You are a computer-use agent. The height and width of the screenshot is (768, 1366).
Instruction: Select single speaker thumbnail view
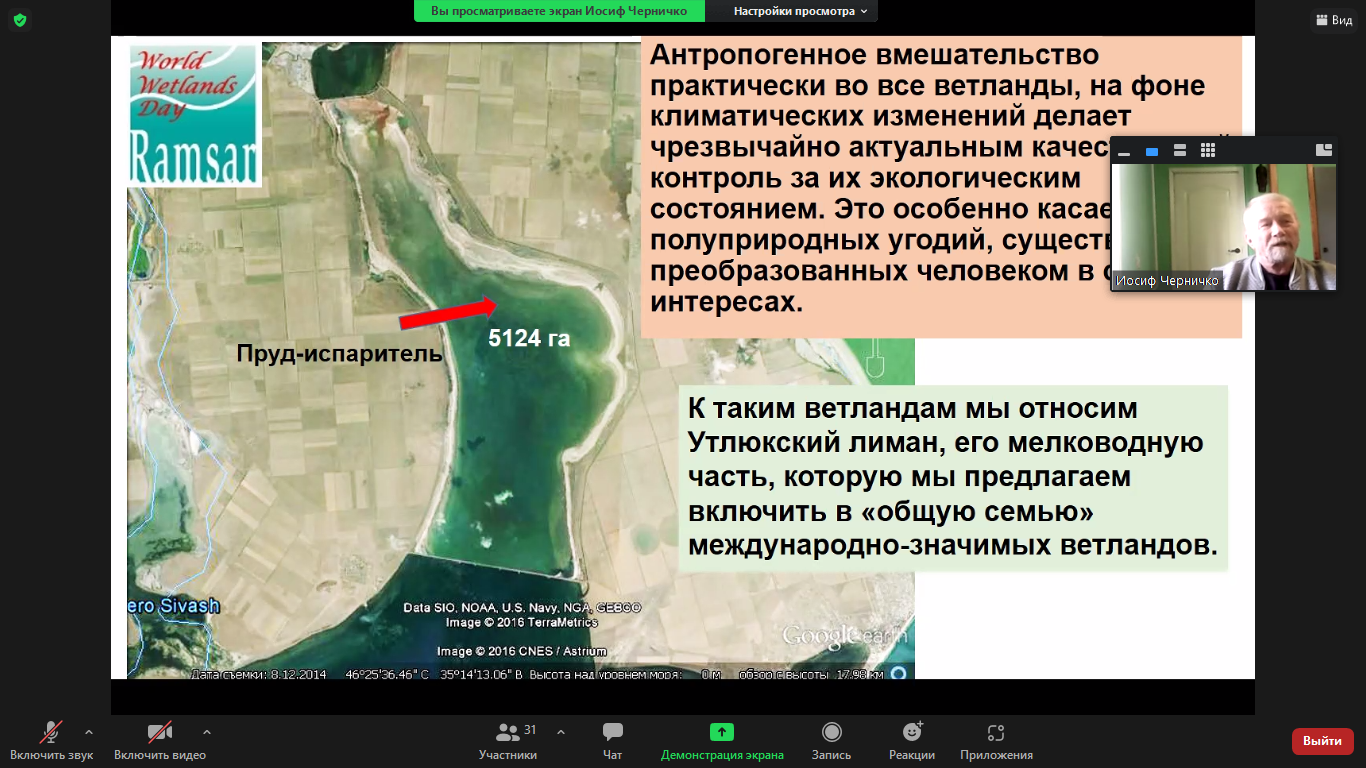pyautogui.click(x=1151, y=151)
